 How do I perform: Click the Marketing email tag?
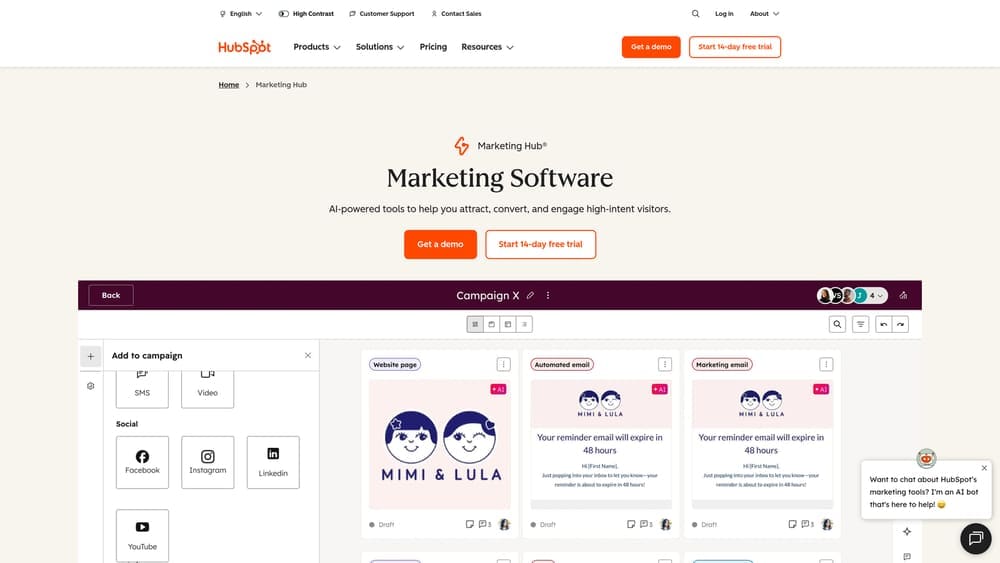(722, 365)
